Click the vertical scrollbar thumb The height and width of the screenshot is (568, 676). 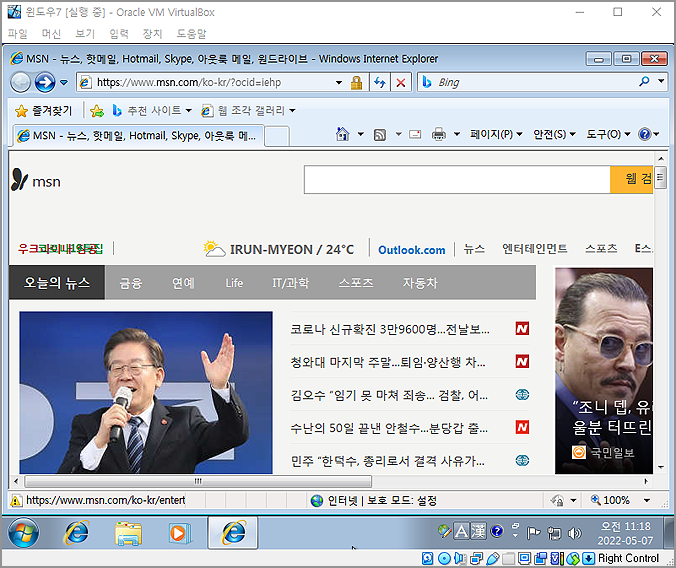[x=660, y=177]
